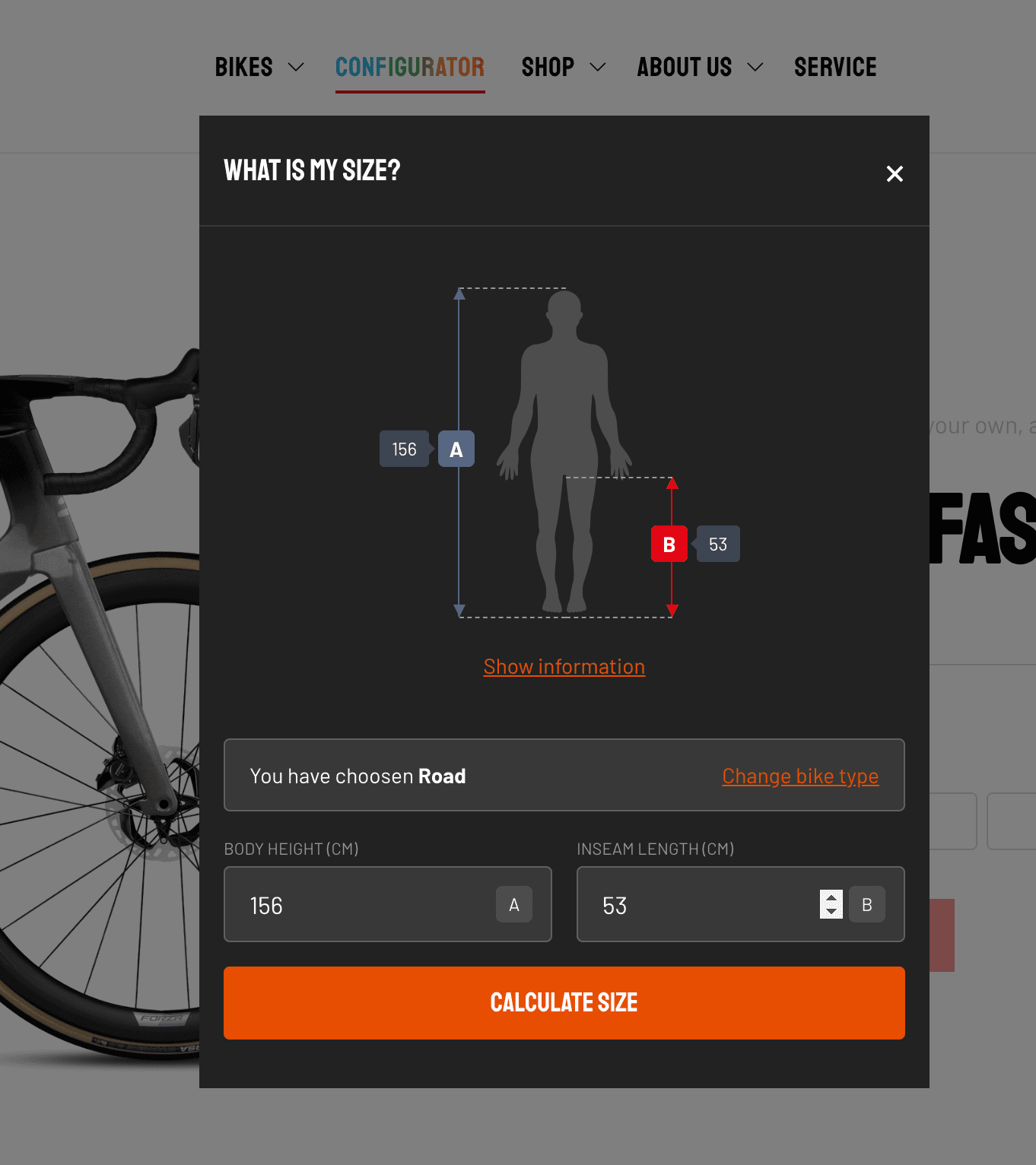Increase inseam length with up stepper arrow
1036x1165 pixels.
[x=831, y=897]
